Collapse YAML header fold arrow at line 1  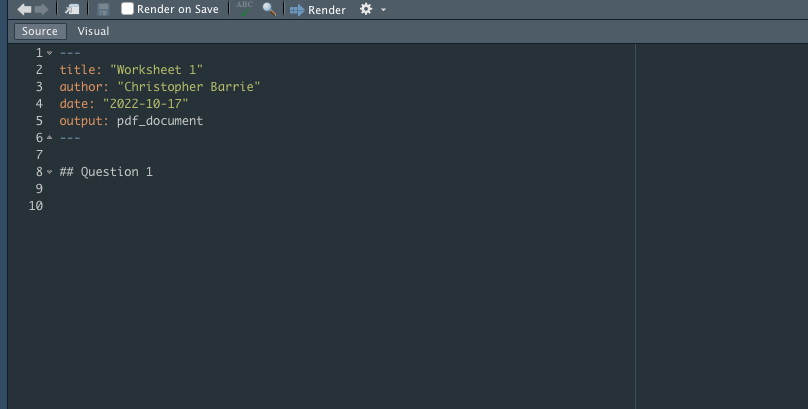[x=49, y=53]
